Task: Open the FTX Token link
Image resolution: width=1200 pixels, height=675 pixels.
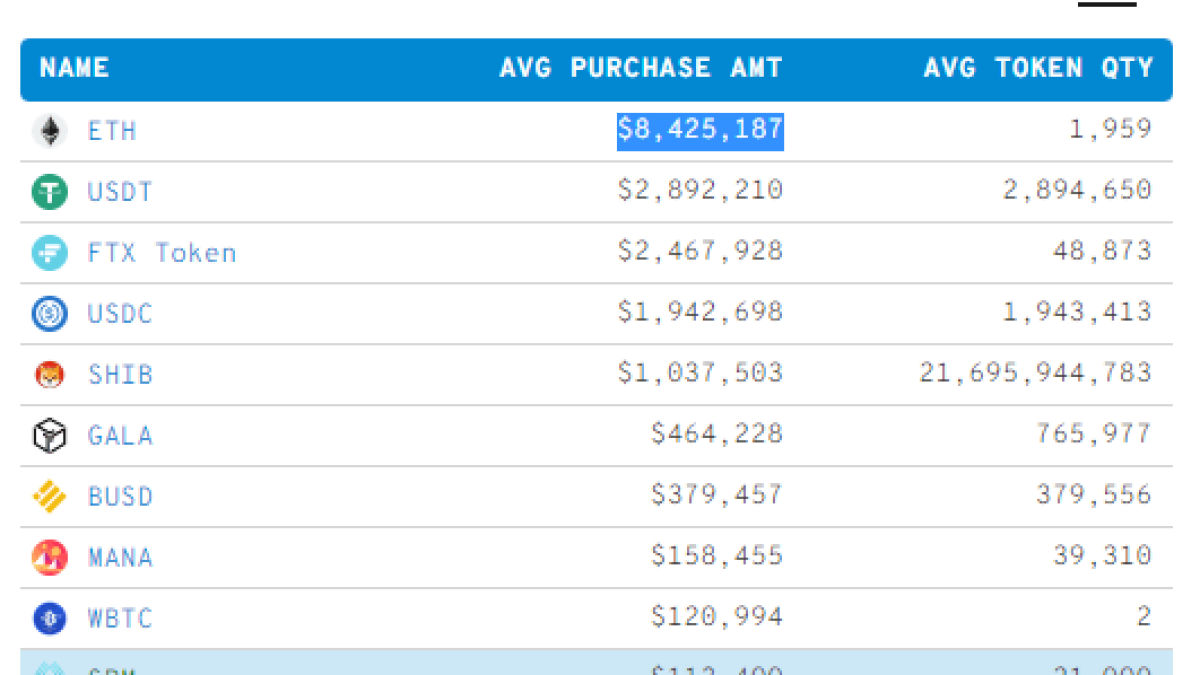Action: pyautogui.click(x=162, y=253)
